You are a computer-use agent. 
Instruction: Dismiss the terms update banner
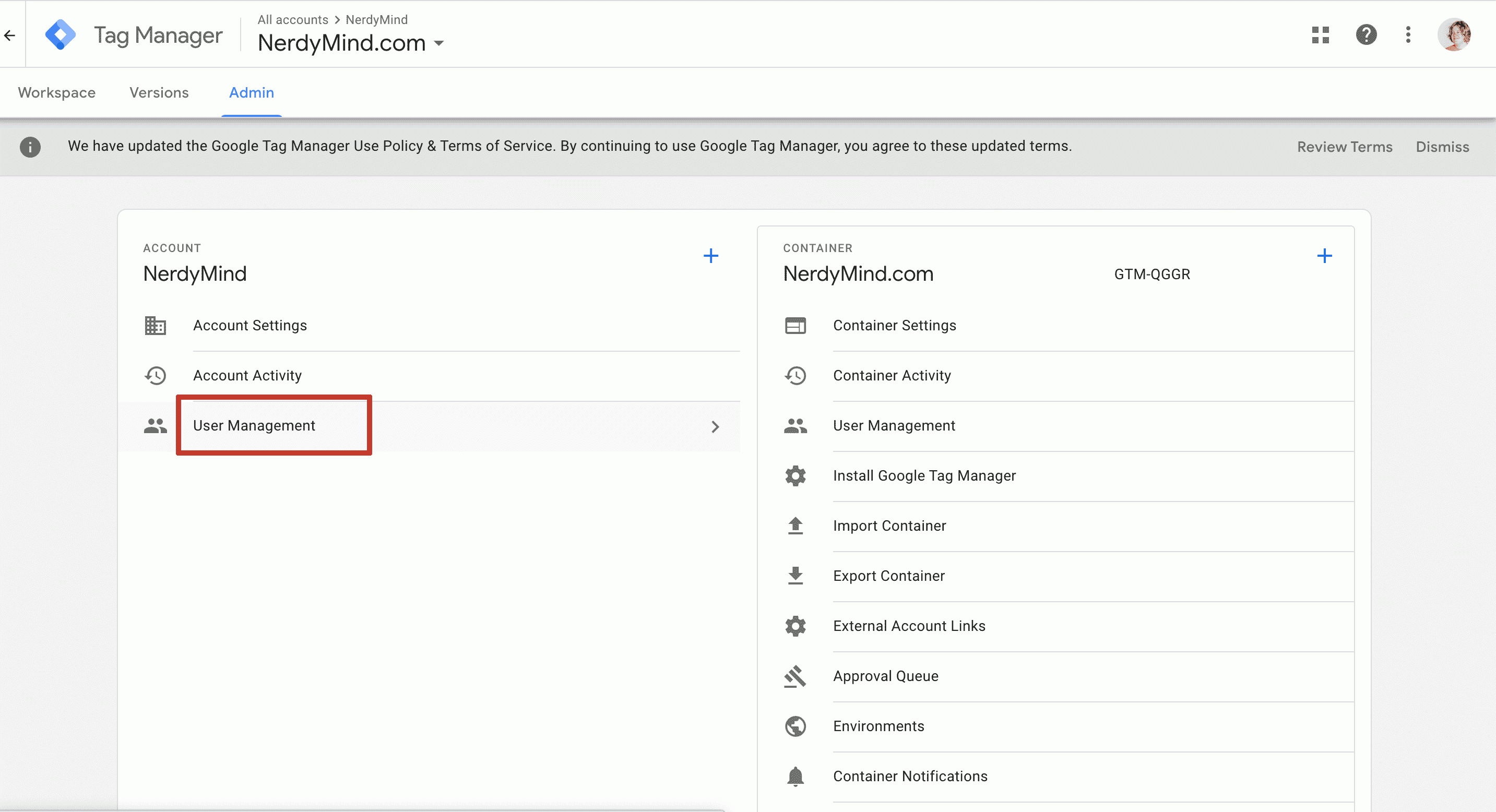[x=1443, y=147]
